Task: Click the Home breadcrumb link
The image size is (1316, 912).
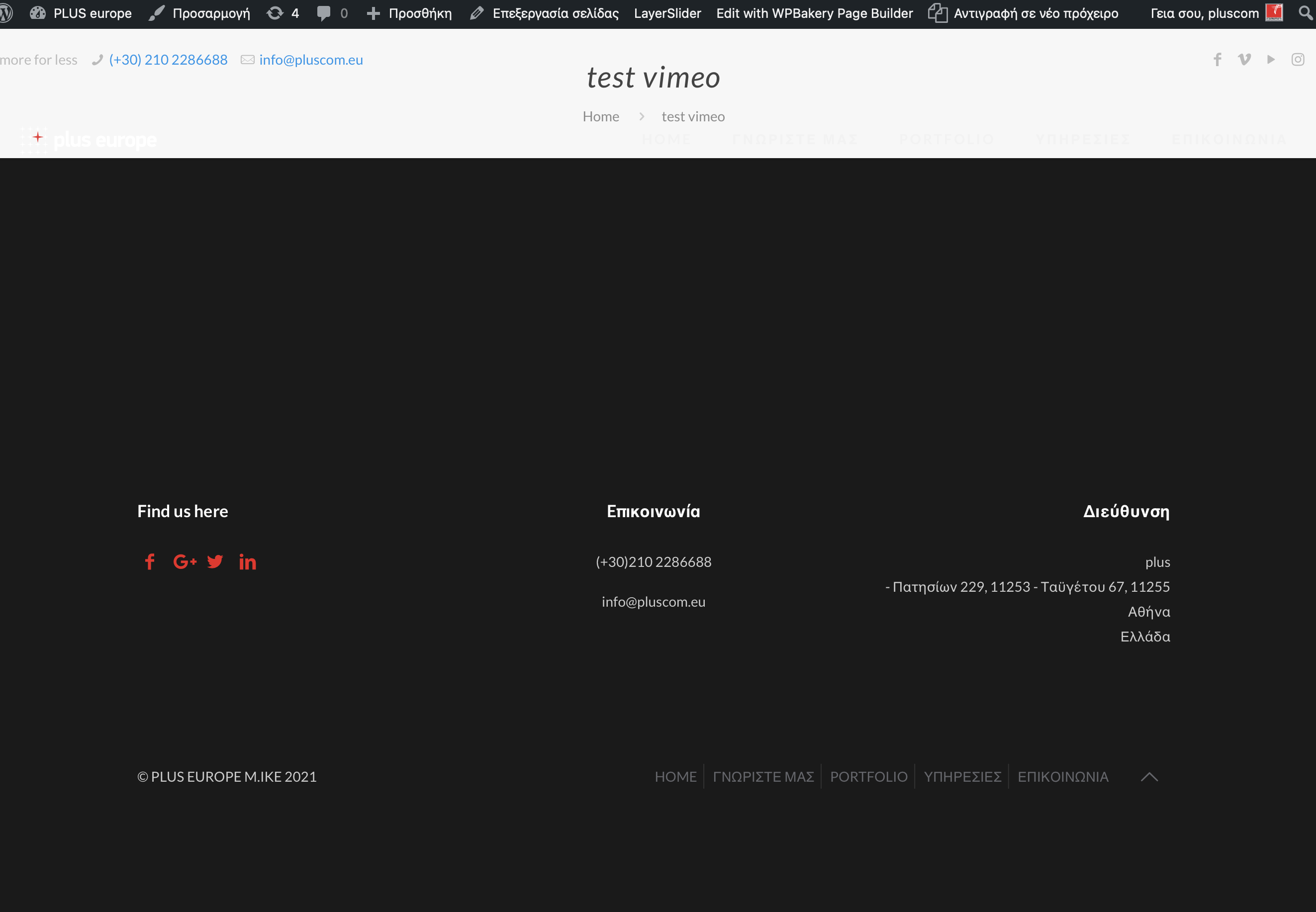Action: click(601, 116)
